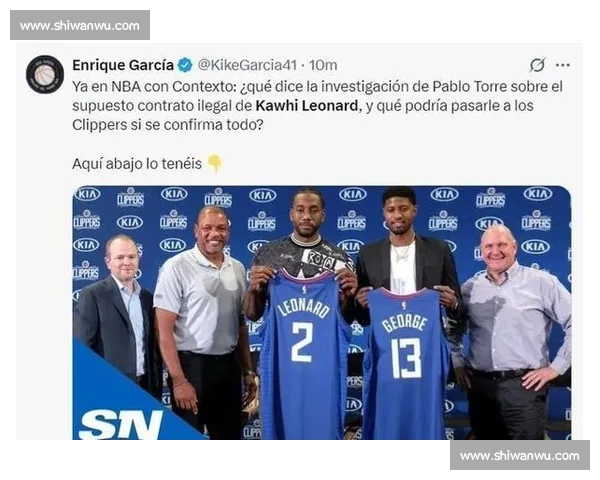600x480 pixels.
Task: Click the "Aquí abajo lo tenéis" line
Action: [x=137, y=164]
